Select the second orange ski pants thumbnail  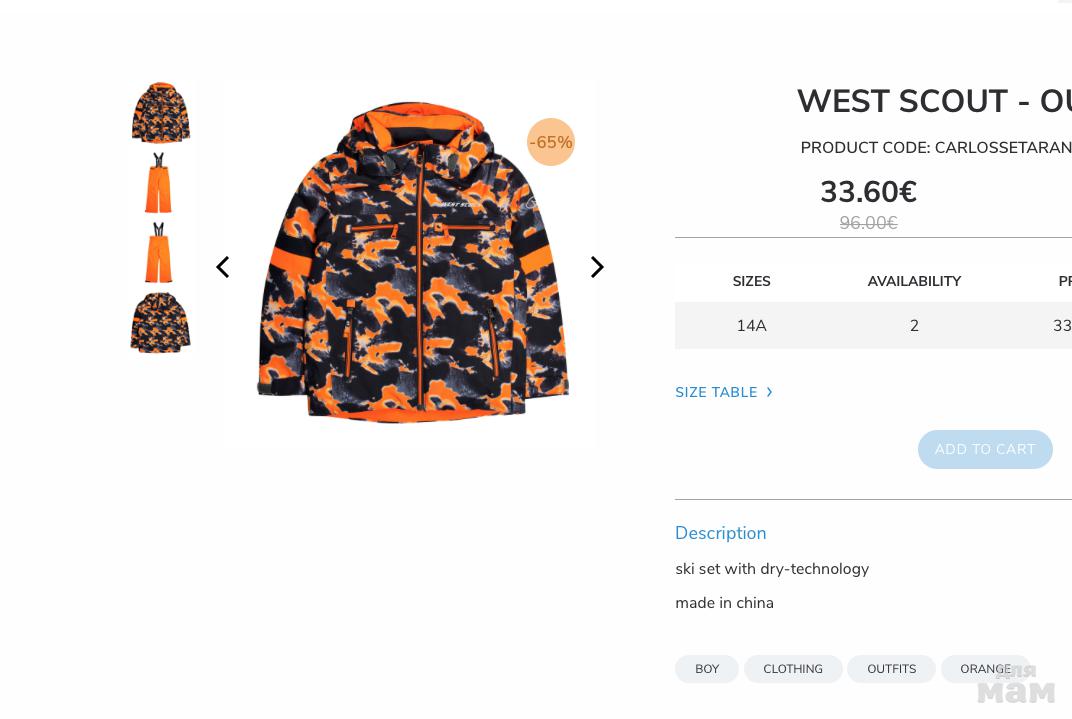tap(158, 253)
